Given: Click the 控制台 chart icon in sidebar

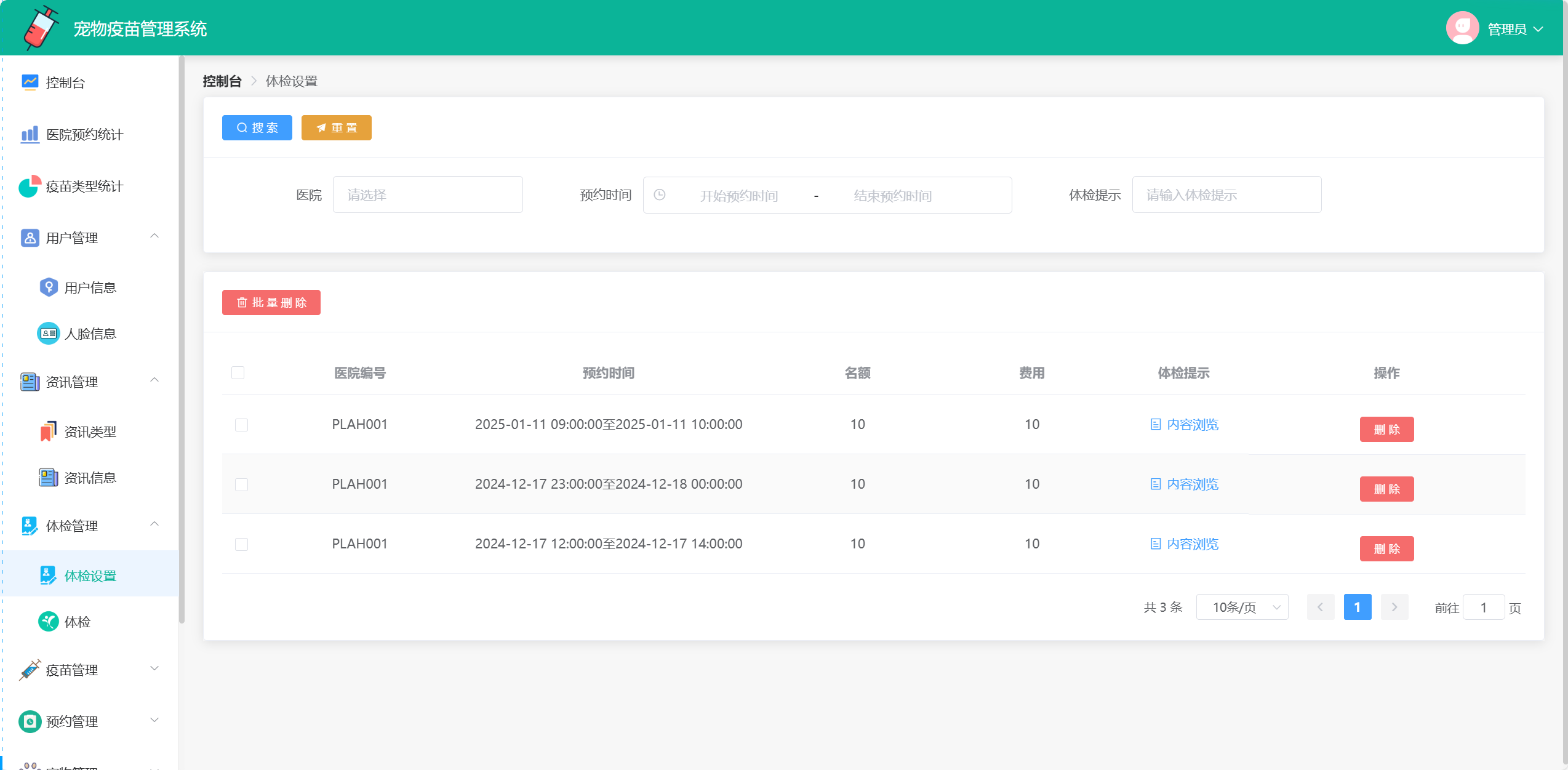Looking at the screenshot, I should [30, 82].
